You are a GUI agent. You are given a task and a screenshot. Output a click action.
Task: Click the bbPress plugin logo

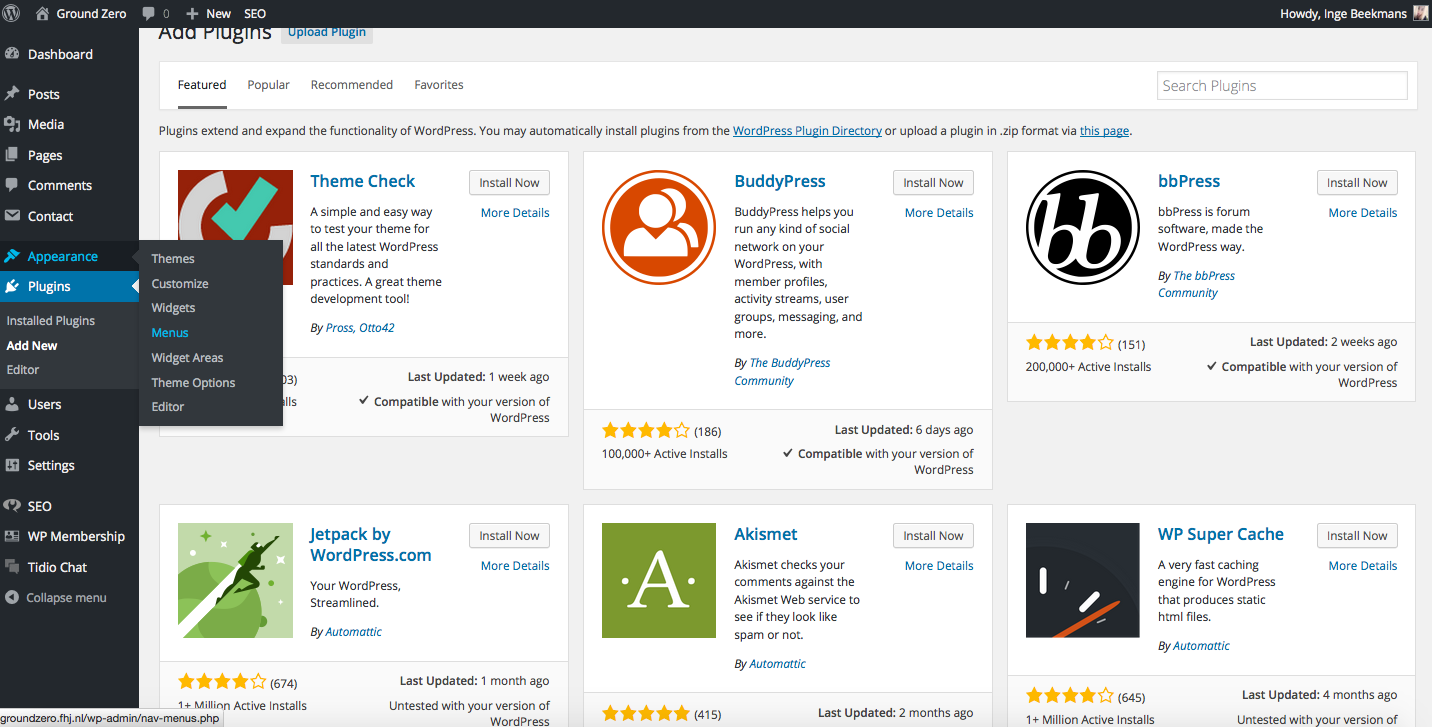click(1083, 227)
